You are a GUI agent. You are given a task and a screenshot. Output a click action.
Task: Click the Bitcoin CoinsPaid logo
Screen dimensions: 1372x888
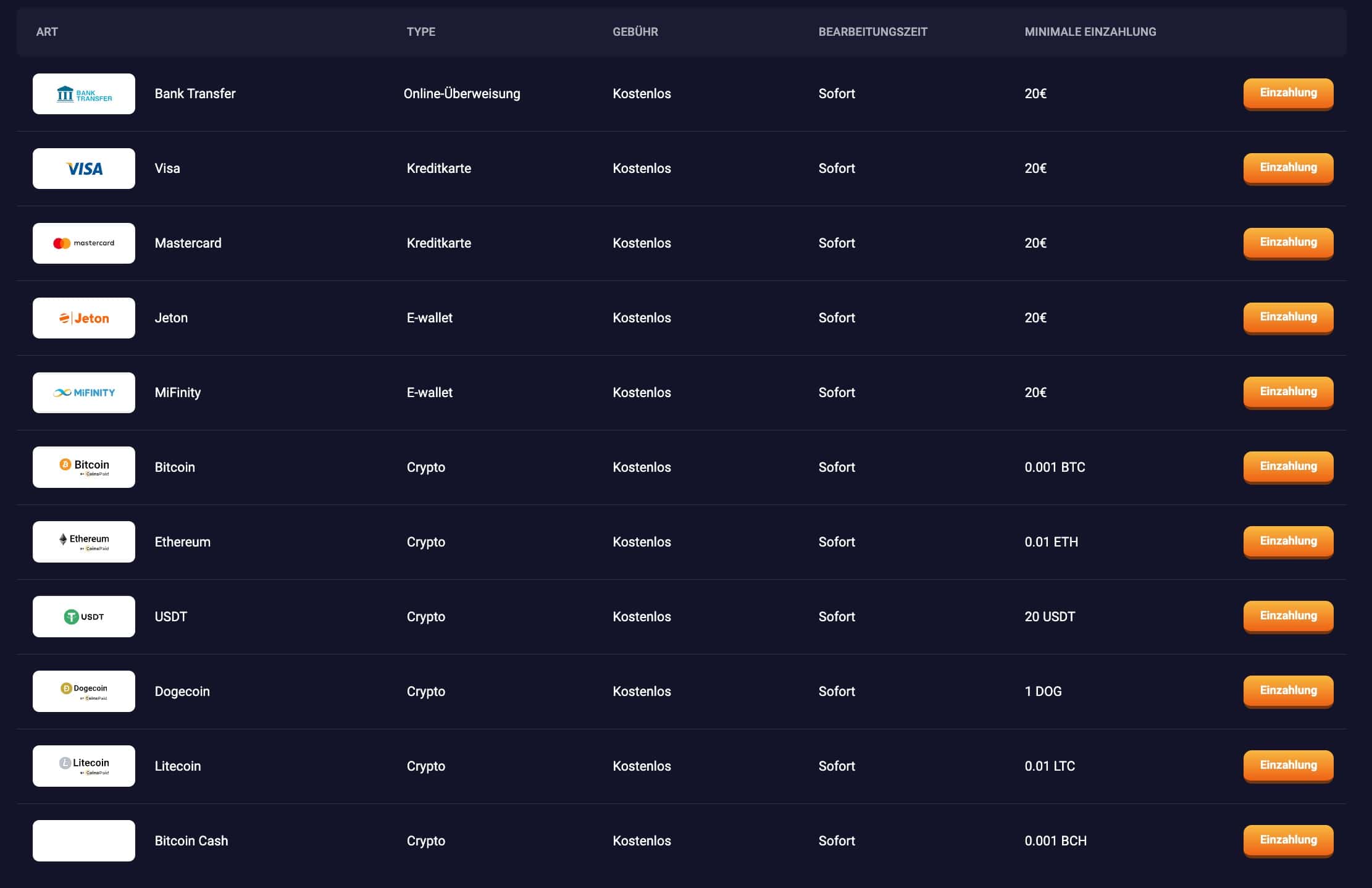84,467
